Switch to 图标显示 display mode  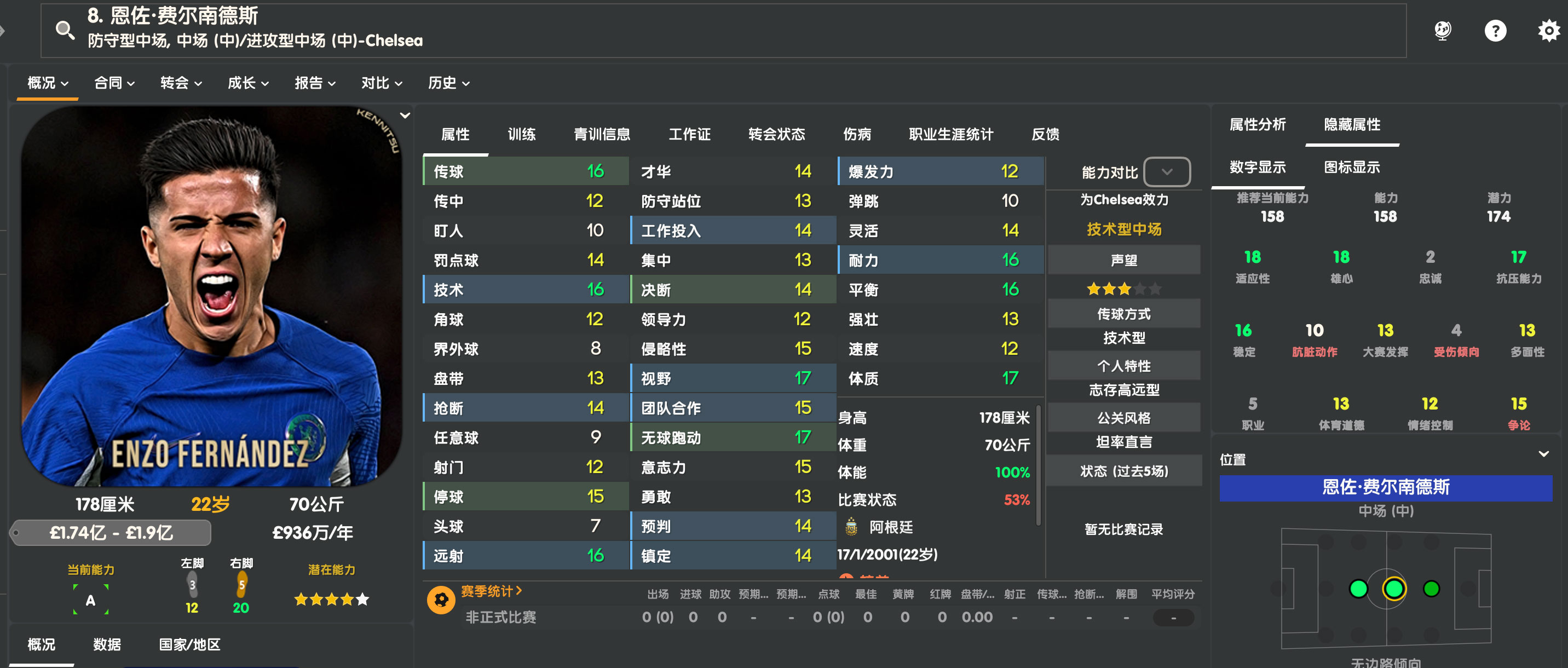[1351, 167]
